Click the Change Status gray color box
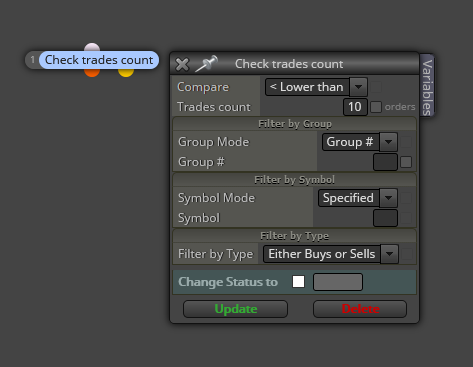Viewport: 473px width, 367px height. [338, 282]
